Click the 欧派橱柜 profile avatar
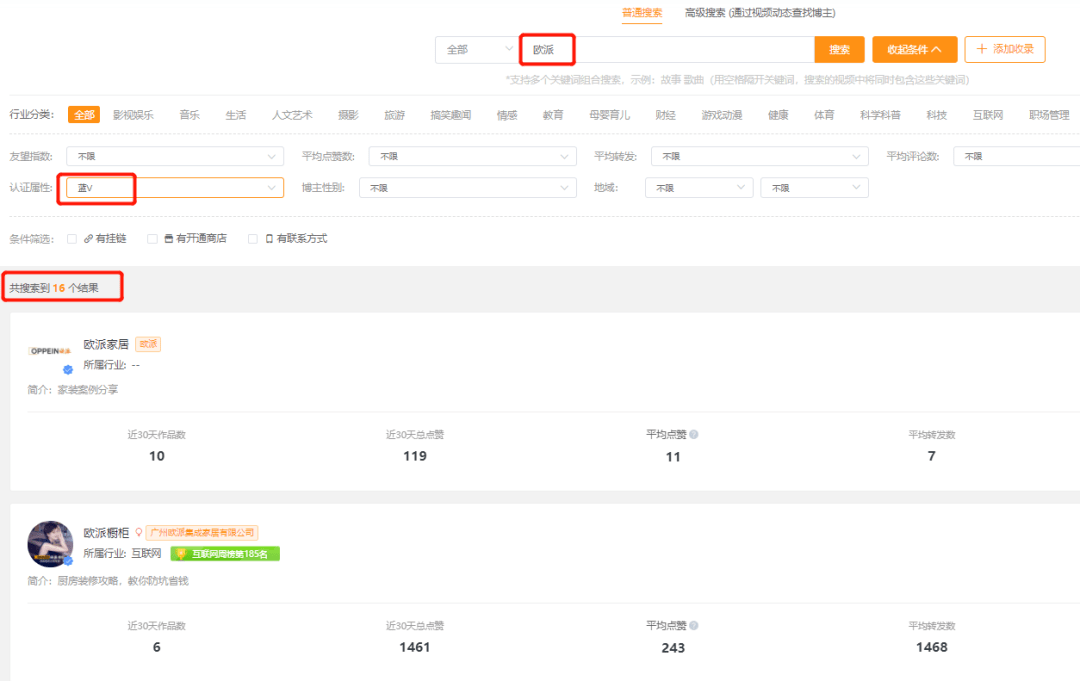Image resolution: width=1080 pixels, height=681 pixels. coord(50,543)
